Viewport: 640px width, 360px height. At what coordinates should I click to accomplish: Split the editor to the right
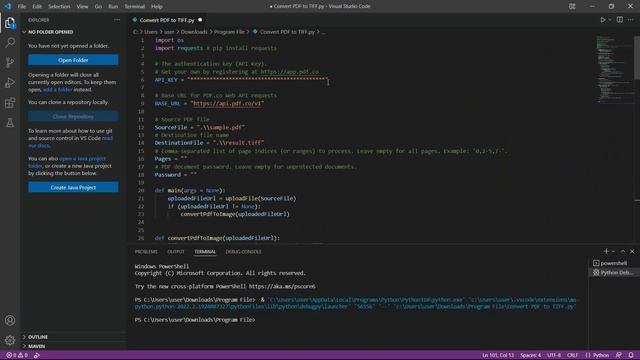point(620,20)
